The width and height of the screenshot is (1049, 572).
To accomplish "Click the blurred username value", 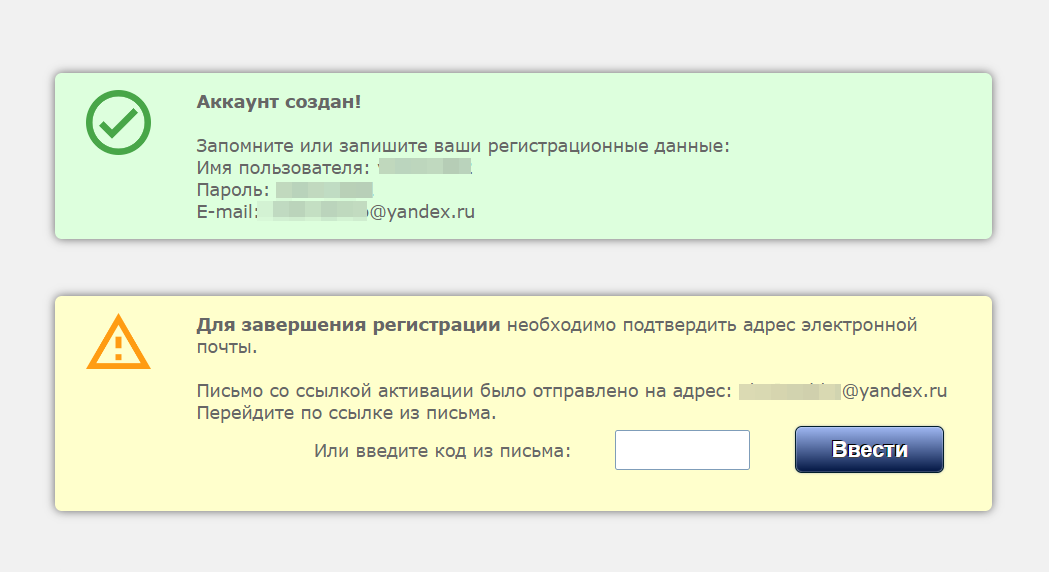I will click(425, 168).
